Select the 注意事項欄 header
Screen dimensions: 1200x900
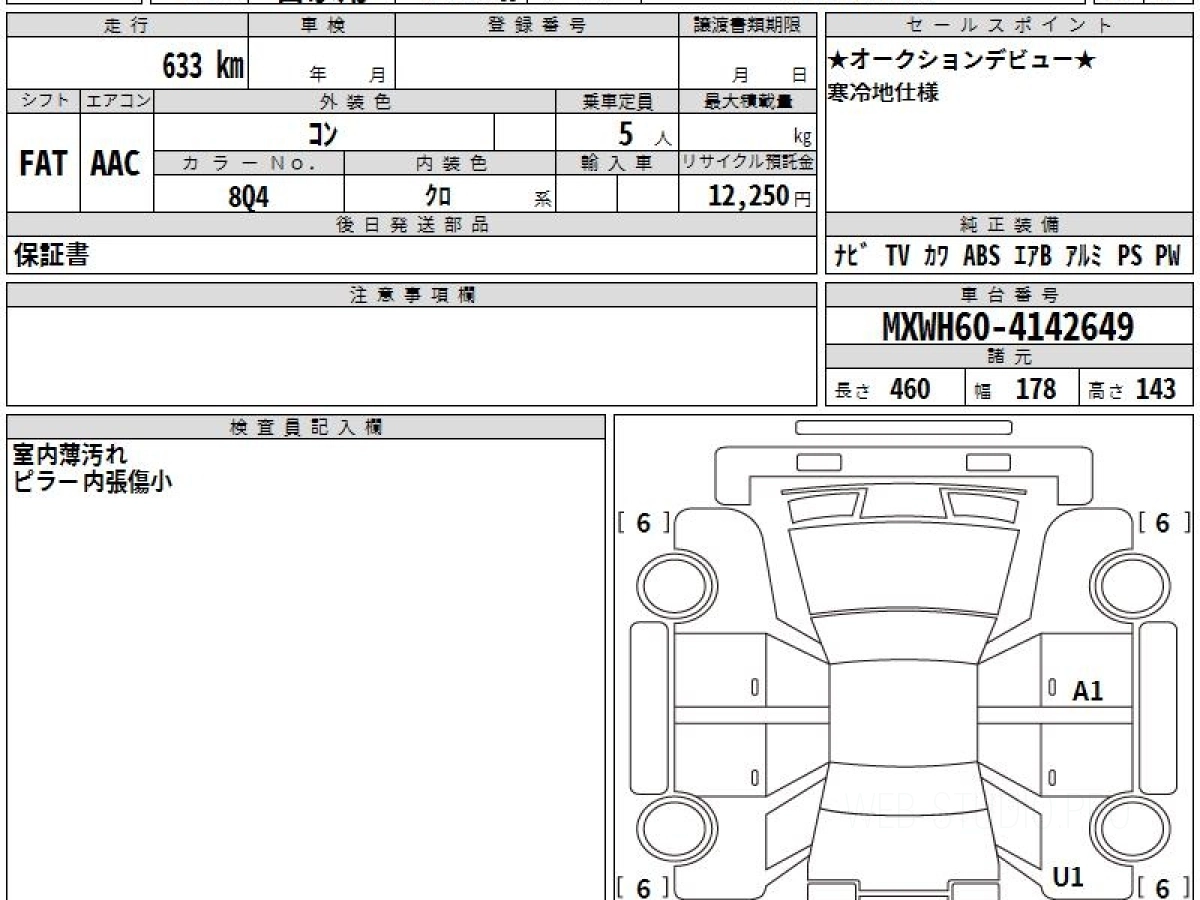point(412,295)
